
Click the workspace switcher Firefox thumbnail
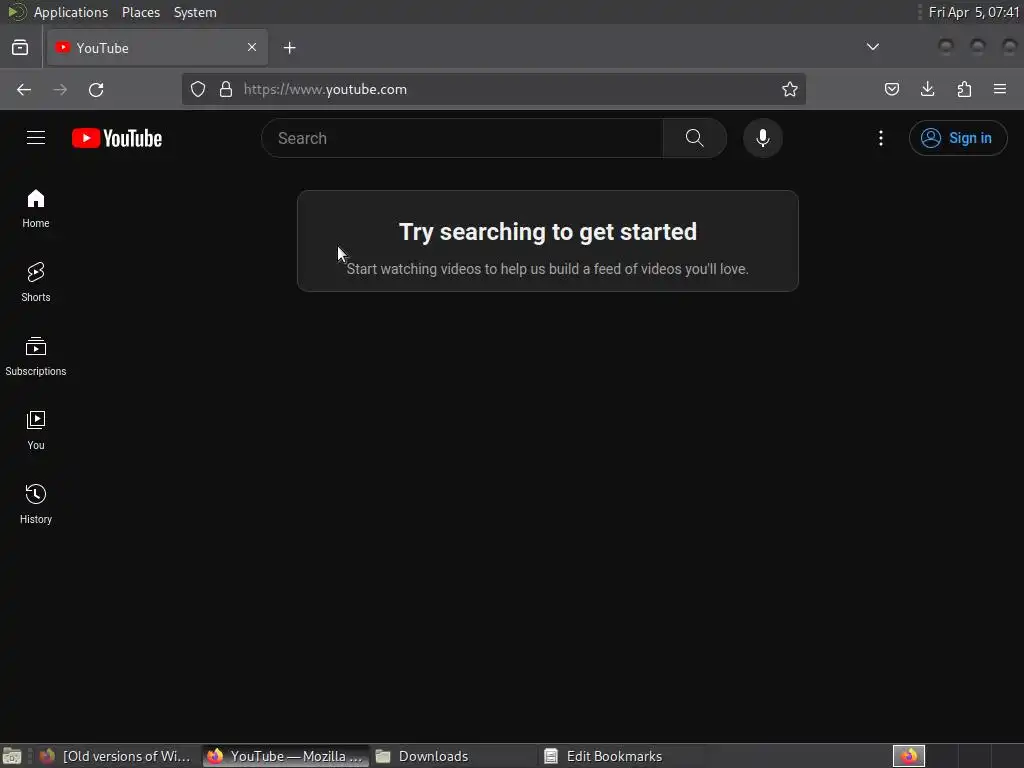point(908,756)
